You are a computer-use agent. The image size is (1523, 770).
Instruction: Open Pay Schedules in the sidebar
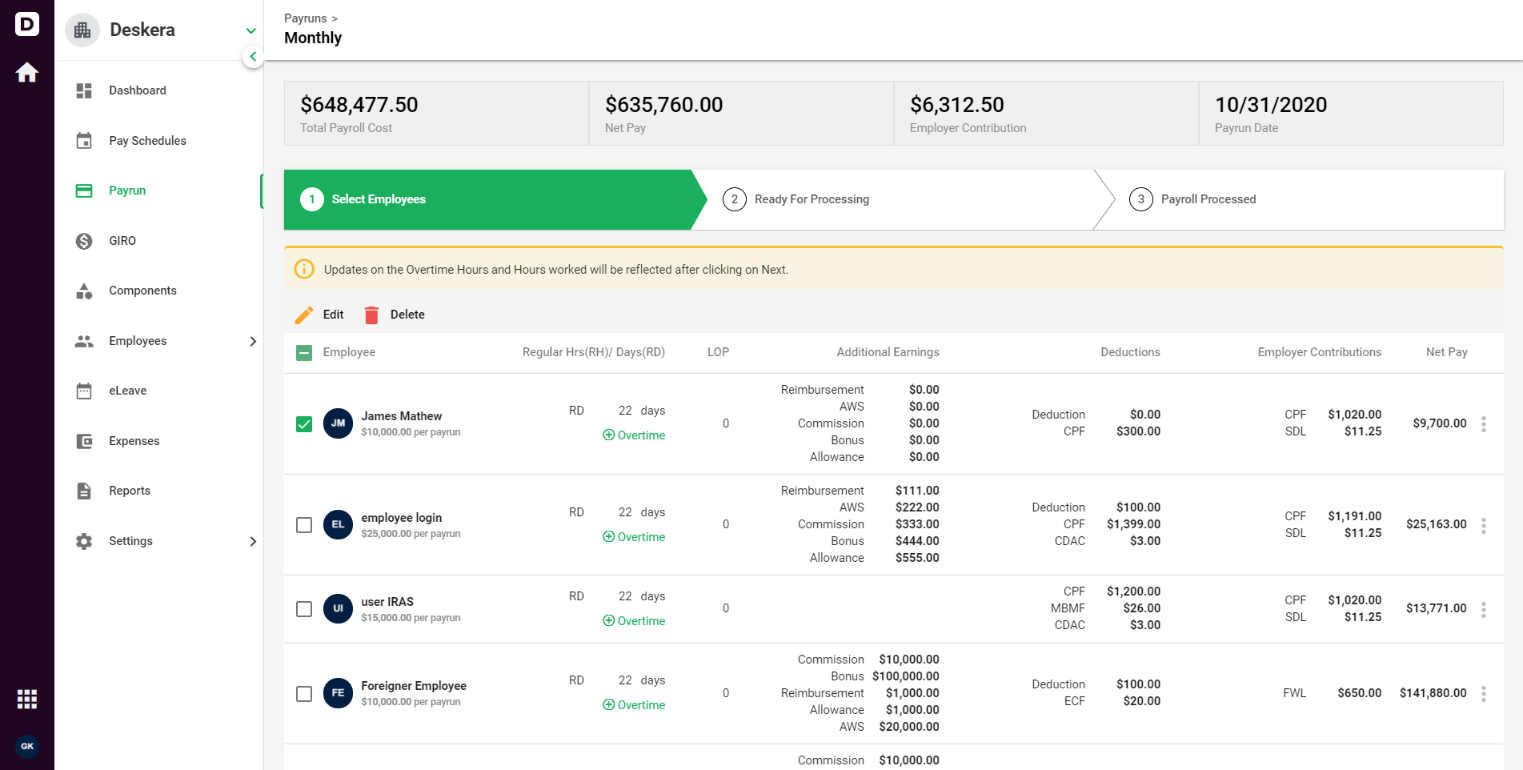[x=147, y=141]
